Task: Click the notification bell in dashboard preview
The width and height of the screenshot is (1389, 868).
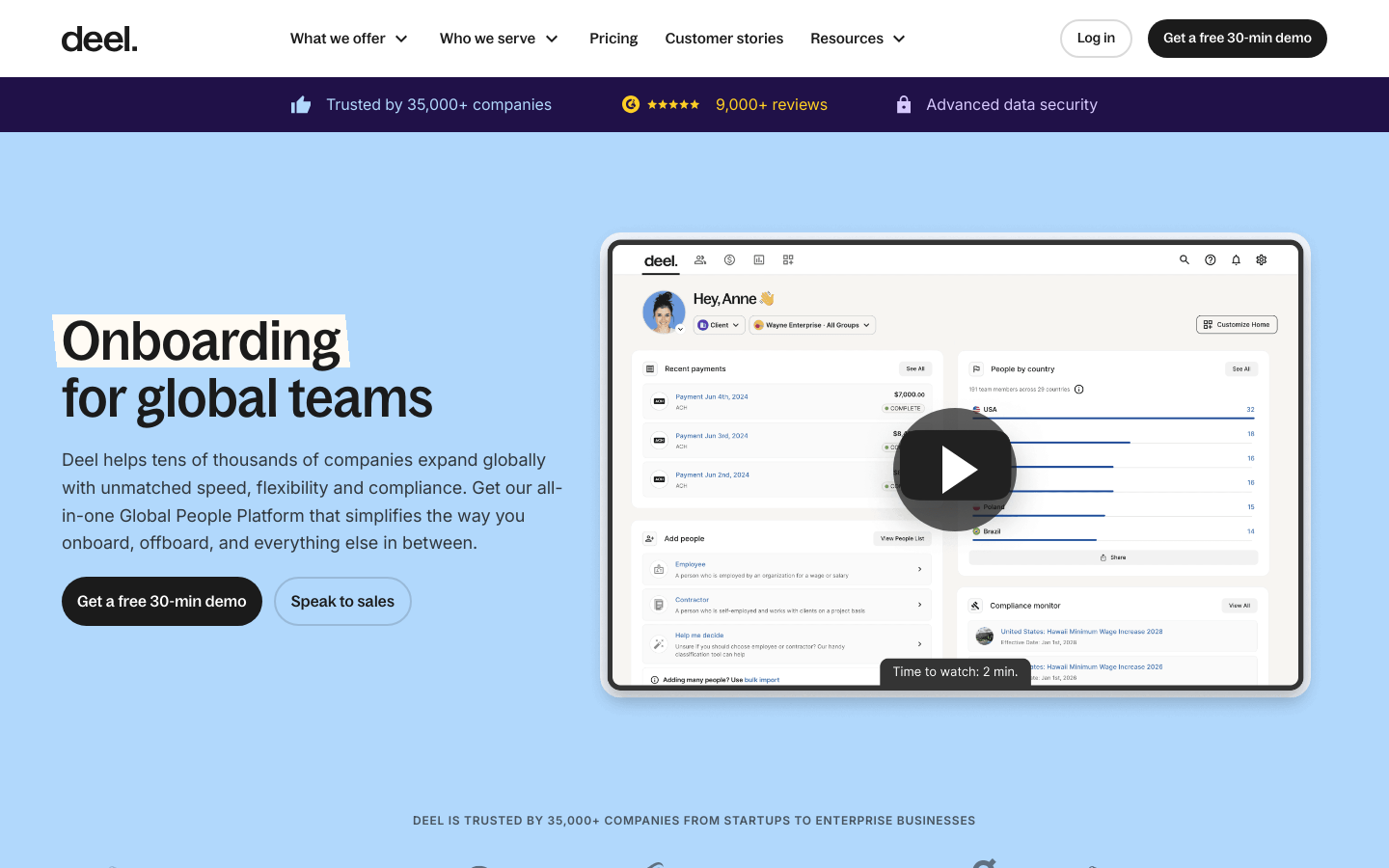Action: click(x=1236, y=260)
